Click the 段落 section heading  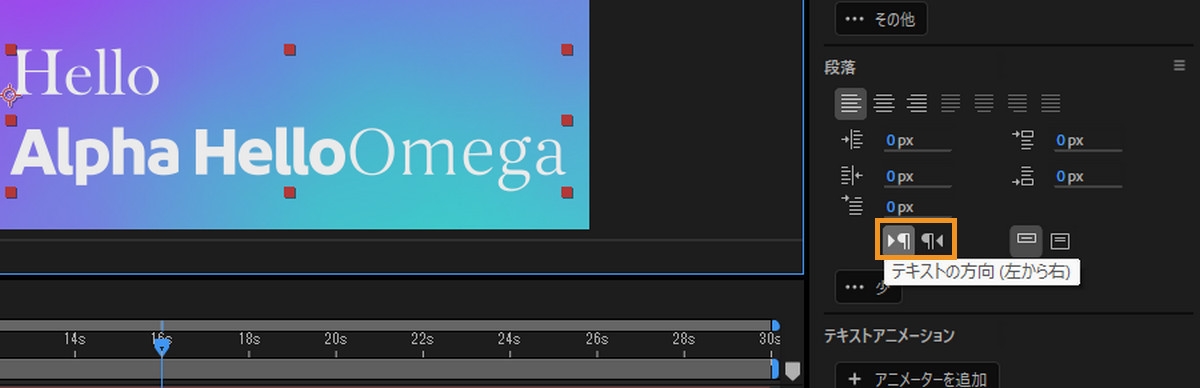coord(840,67)
